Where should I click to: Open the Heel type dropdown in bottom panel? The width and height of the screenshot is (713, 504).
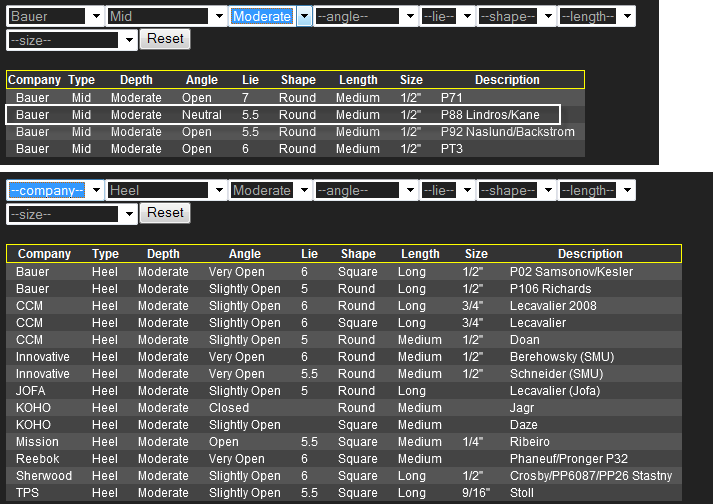click(x=166, y=191)
